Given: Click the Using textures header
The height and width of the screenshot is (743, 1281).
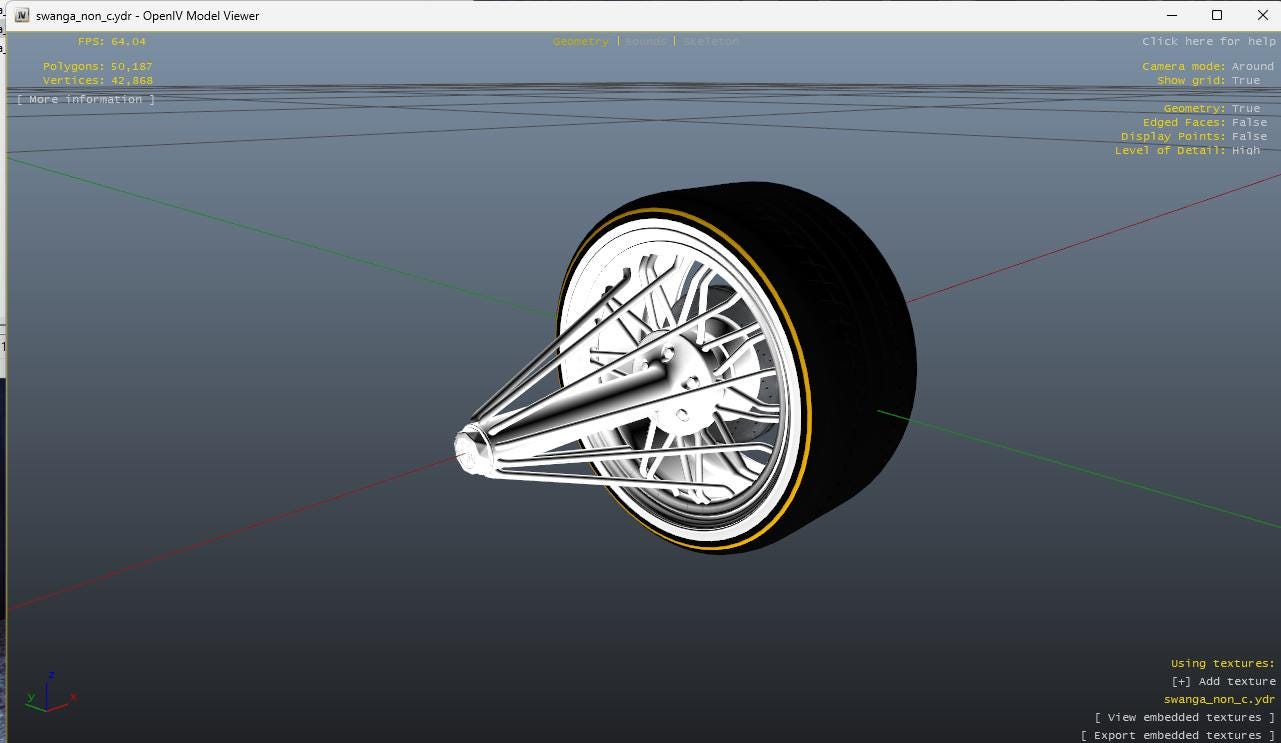Looking at the screenshot, I should 1221,663.
